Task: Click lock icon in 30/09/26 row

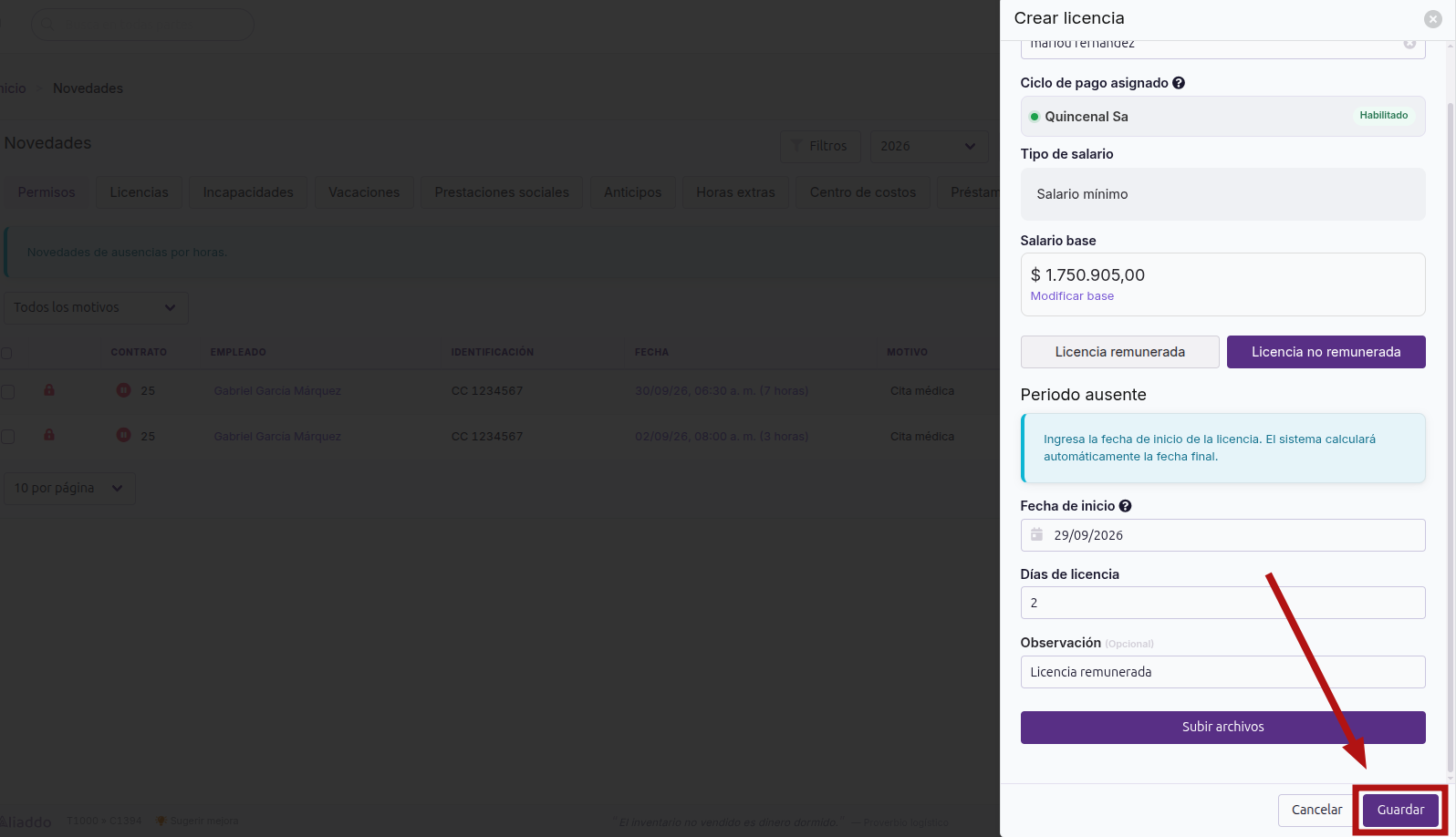Action: pyautogui.click(x=49, y=390)
